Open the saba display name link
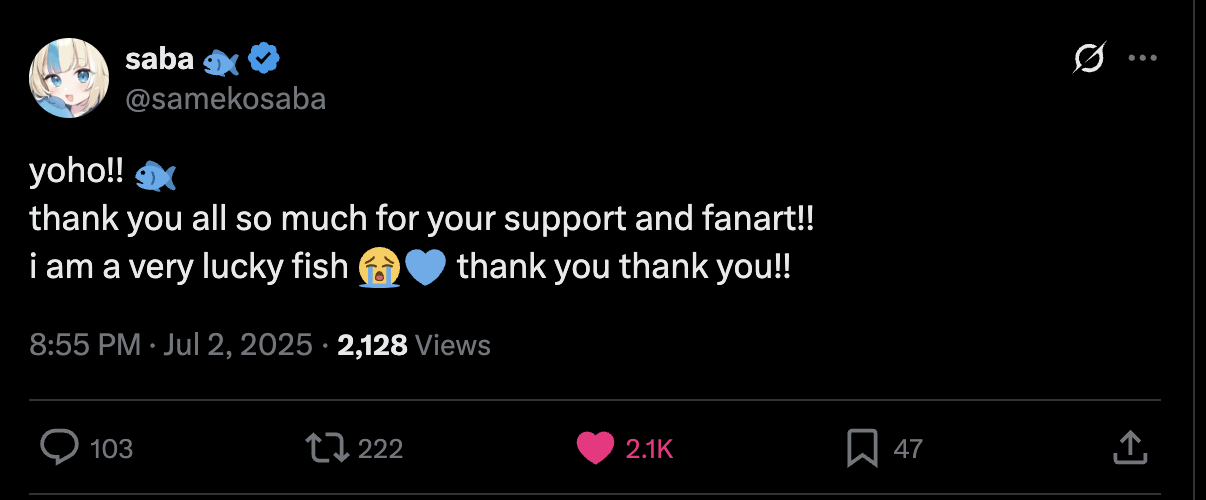The height and width of the screenshot is (500, 1206). click(x=159, y=60)
